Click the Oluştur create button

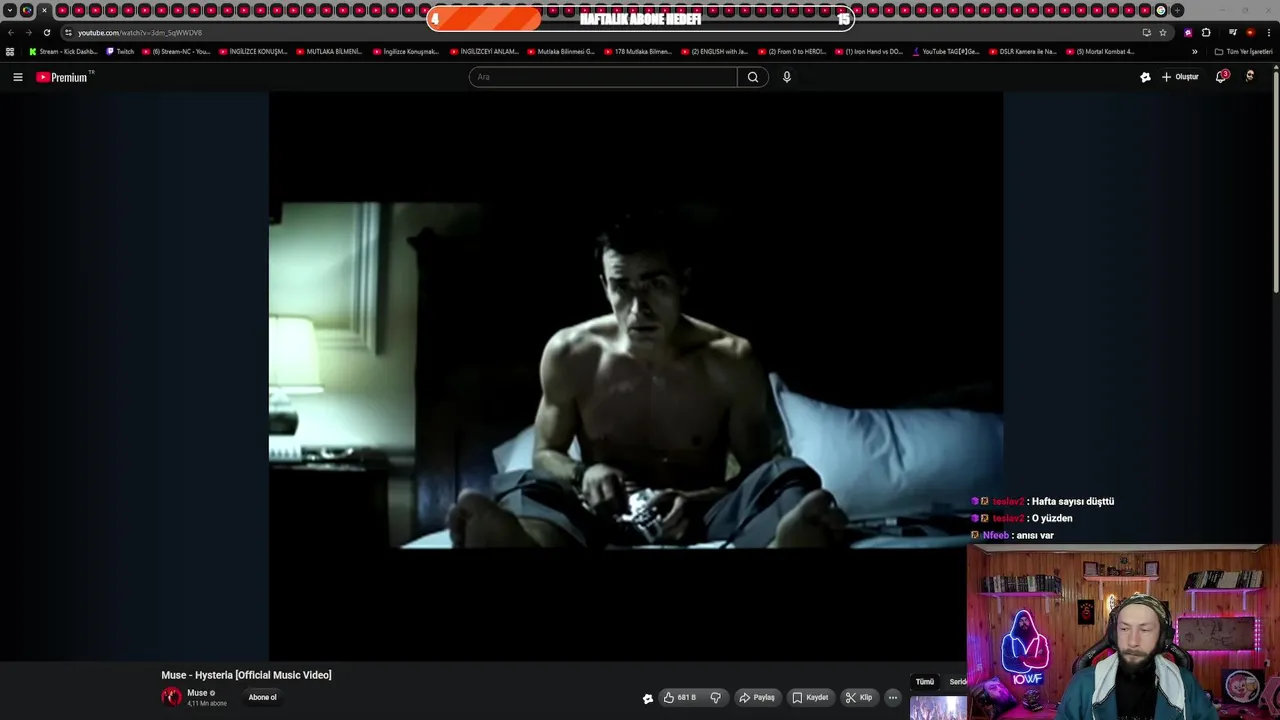click(1180, 77)
